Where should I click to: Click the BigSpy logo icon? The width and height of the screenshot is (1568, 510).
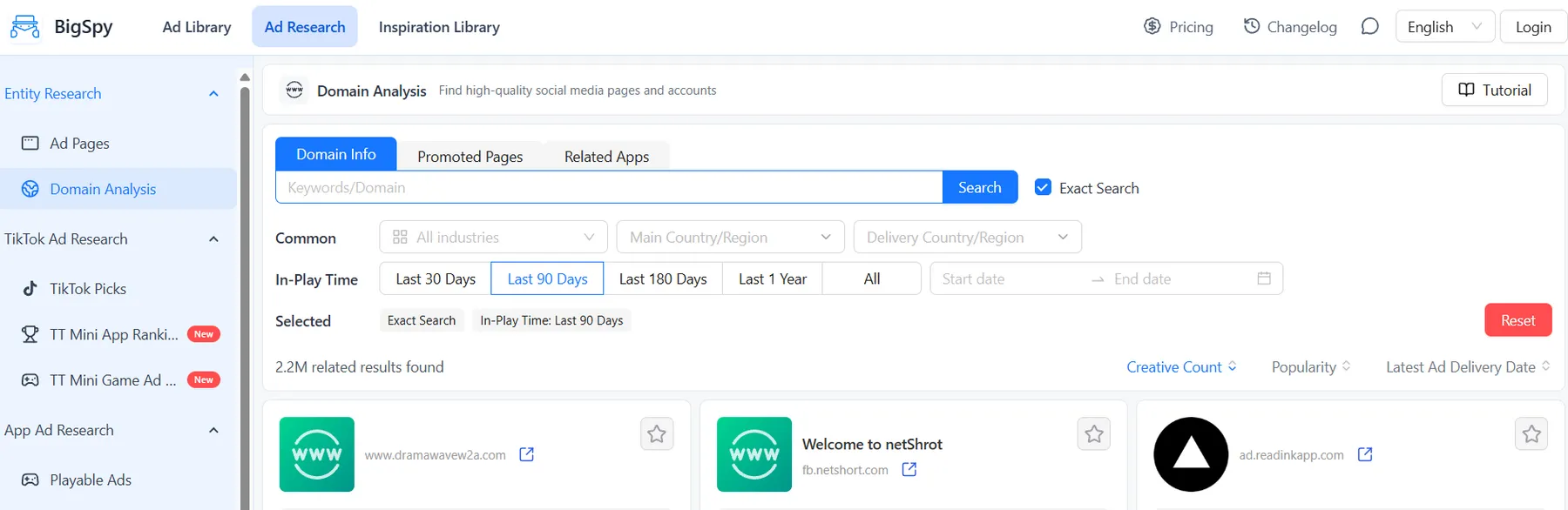(x=24, y=27)
